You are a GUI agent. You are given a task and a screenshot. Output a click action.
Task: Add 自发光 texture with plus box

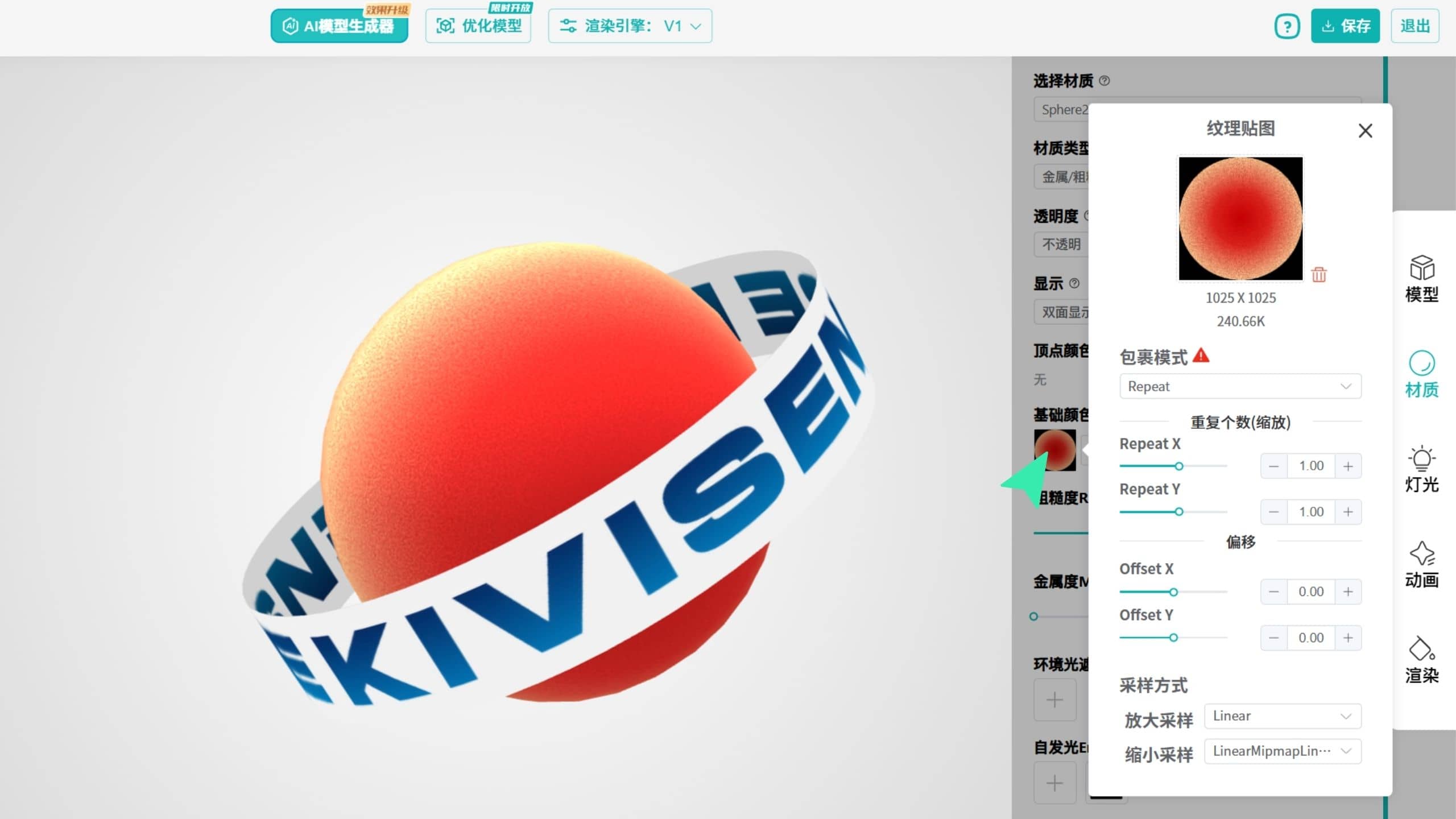1054,783
